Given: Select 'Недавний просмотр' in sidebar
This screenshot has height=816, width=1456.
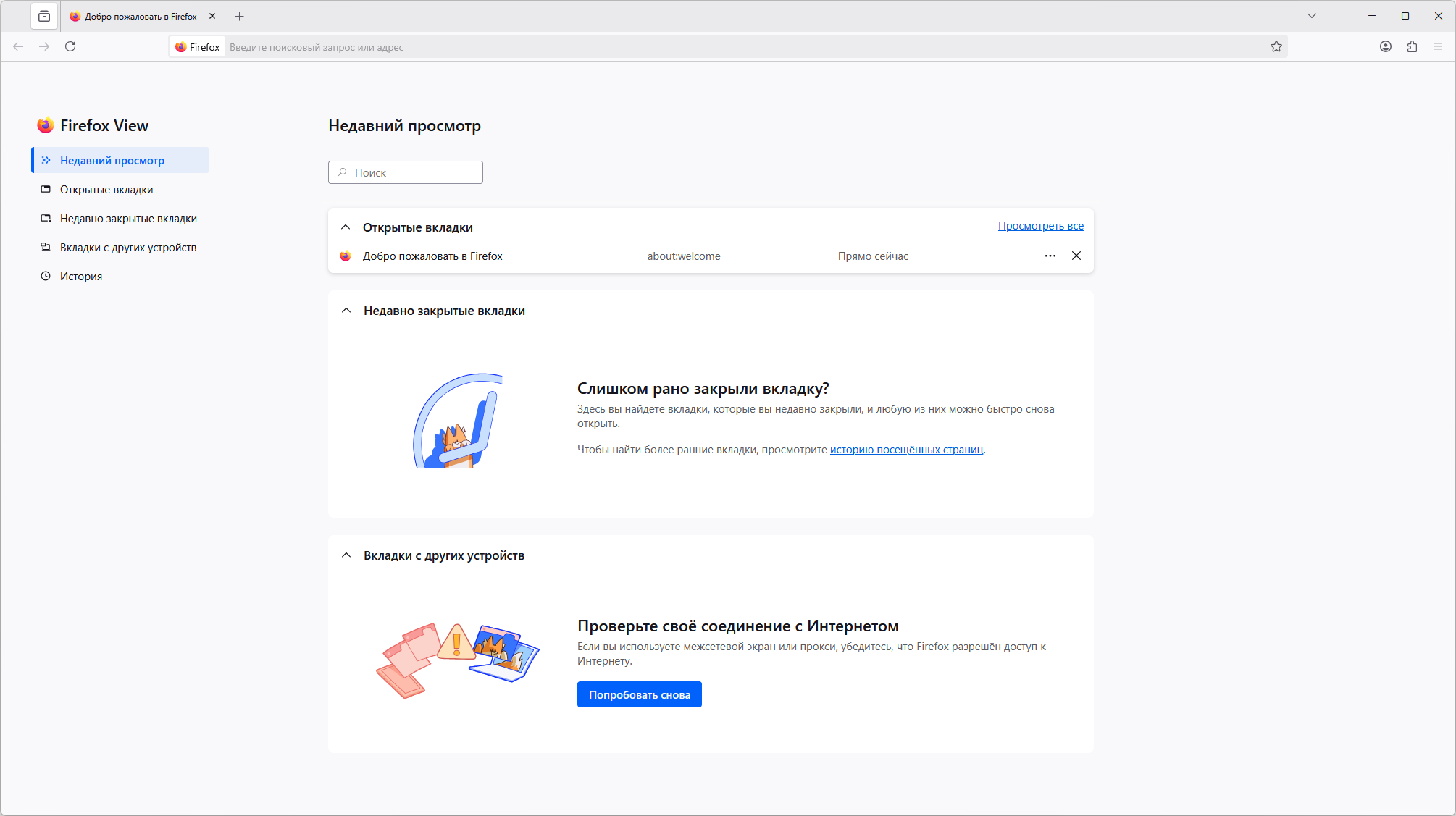Looking at the screenshot, I should [120, 160].
